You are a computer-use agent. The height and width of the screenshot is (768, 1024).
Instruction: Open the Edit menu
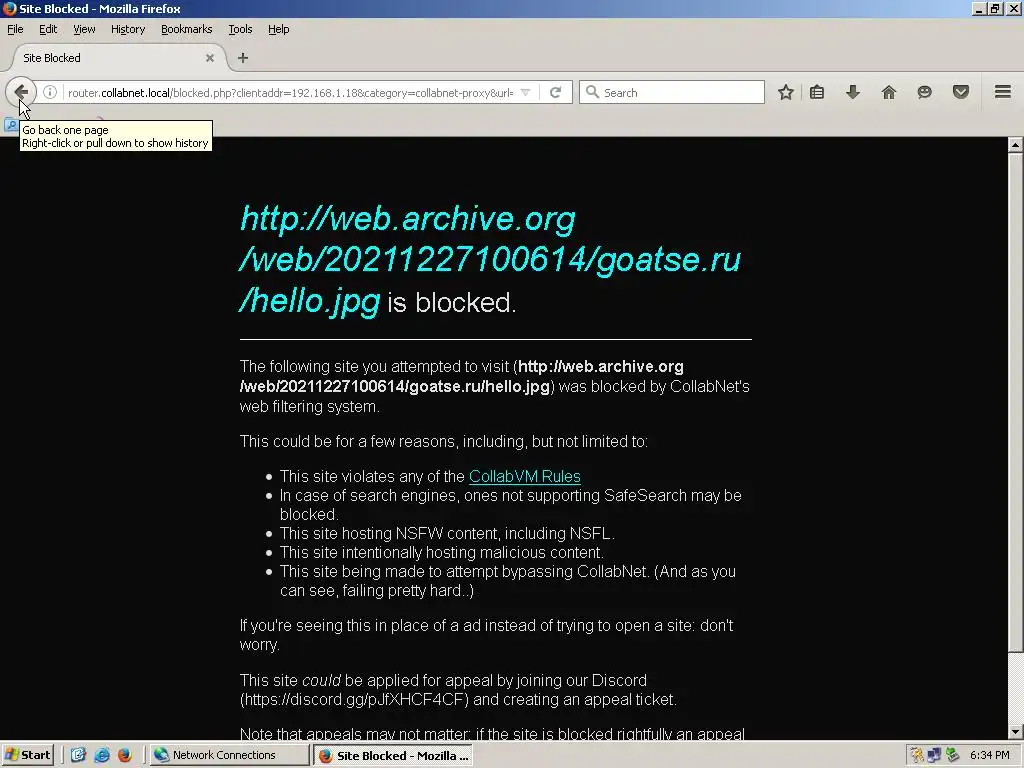pos(48,29)
